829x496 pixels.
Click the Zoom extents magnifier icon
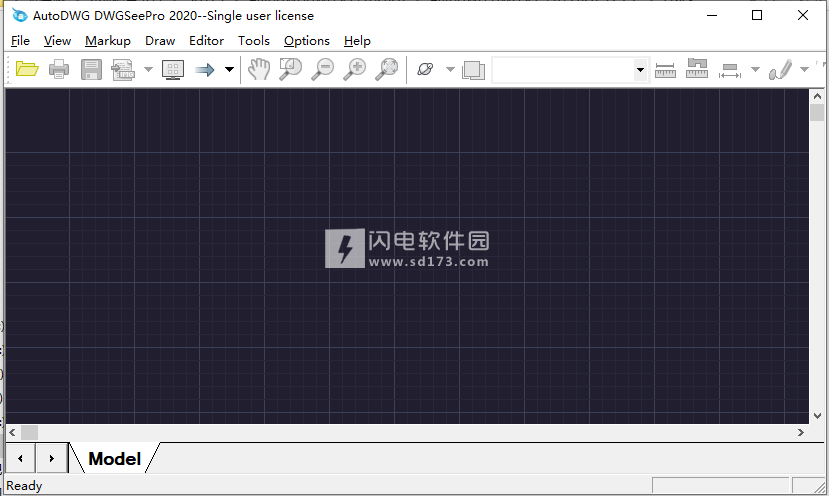pyautogui.click(x=386, y=69)
